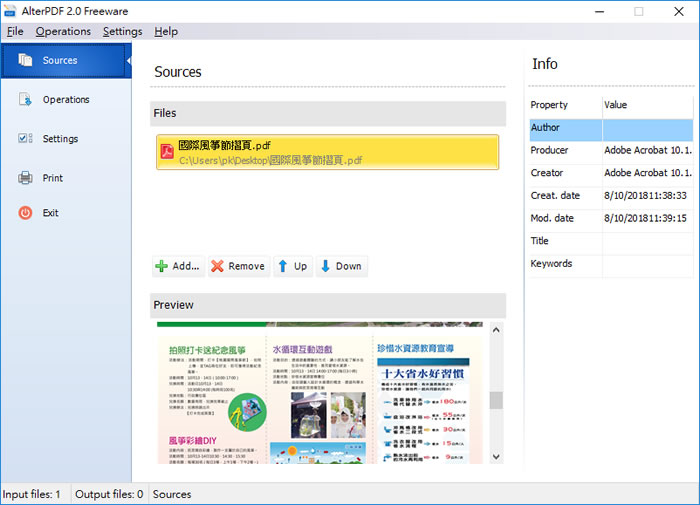
Task: Open the Settings menu in menu bar
Action: 122,31
